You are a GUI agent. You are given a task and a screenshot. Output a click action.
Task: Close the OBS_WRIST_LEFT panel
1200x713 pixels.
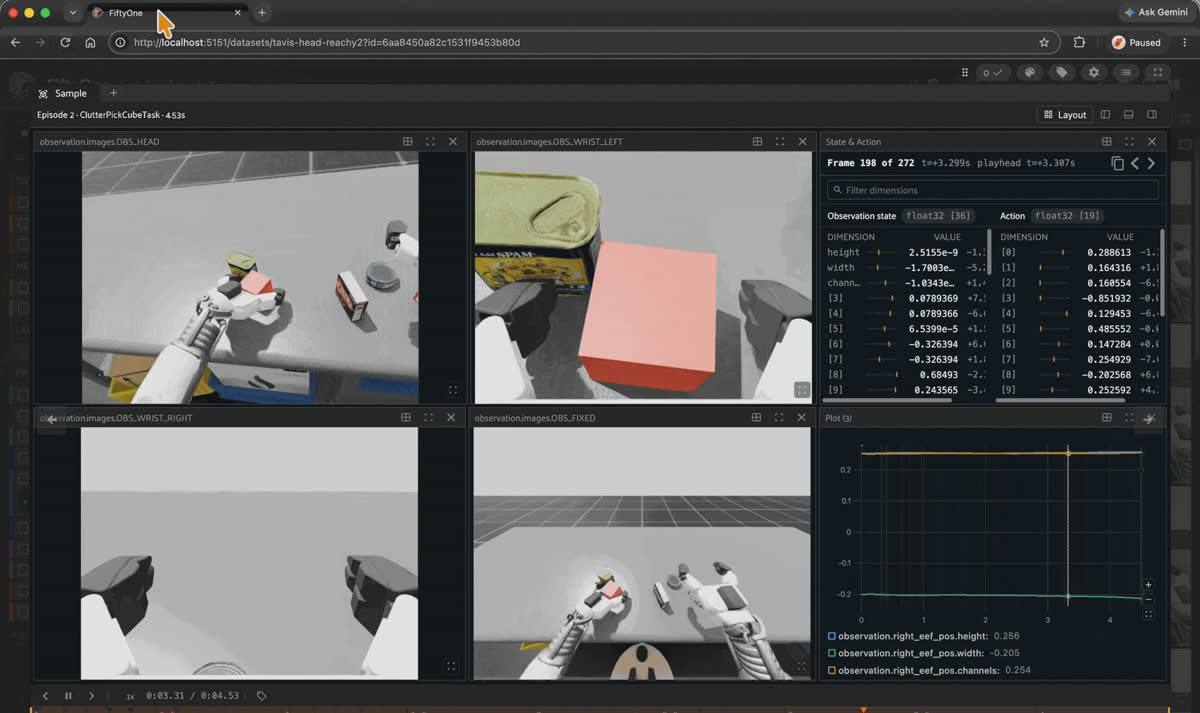click(x=803, y=142)
